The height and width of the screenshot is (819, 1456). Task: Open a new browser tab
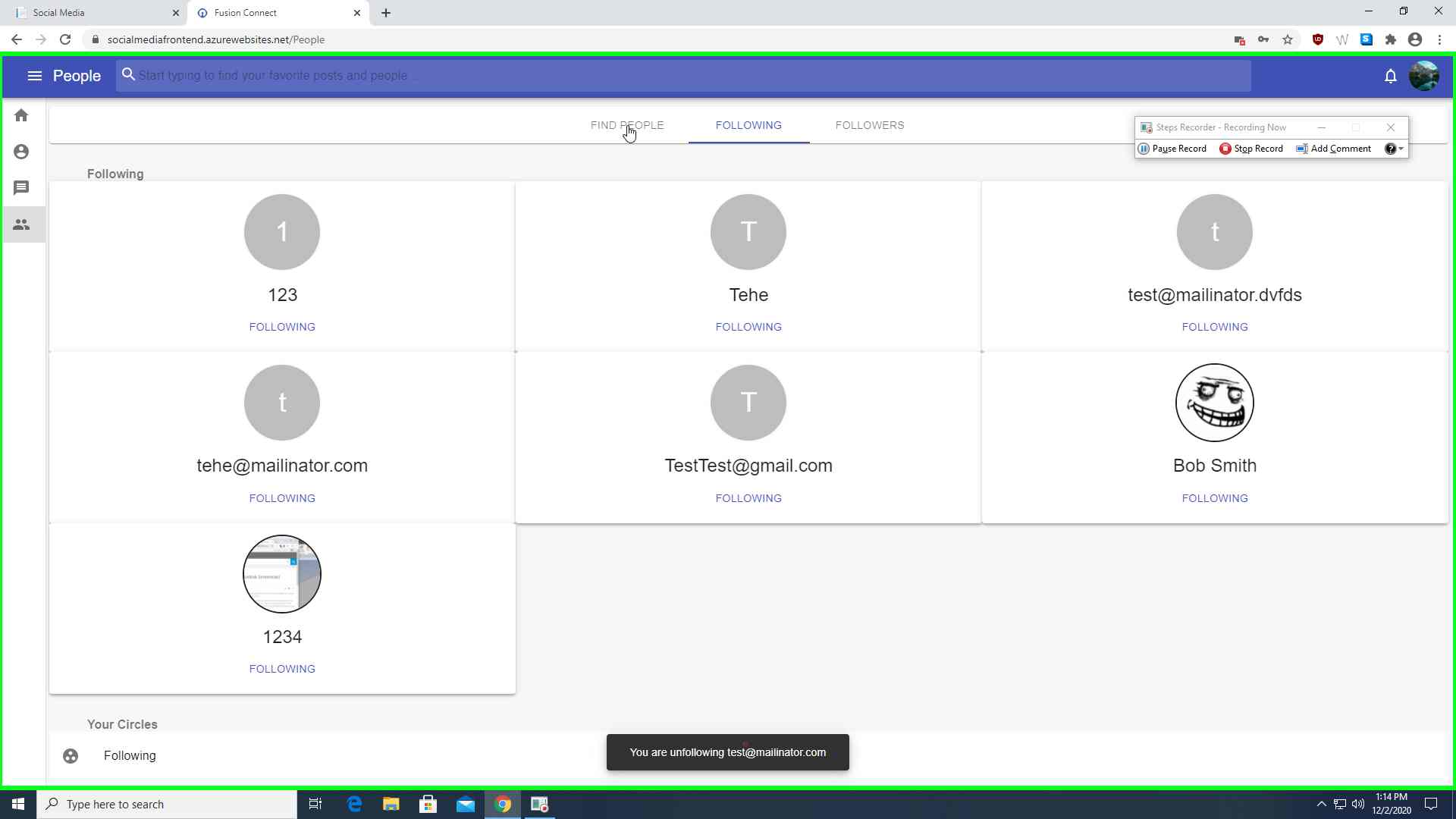click(386, 13)
